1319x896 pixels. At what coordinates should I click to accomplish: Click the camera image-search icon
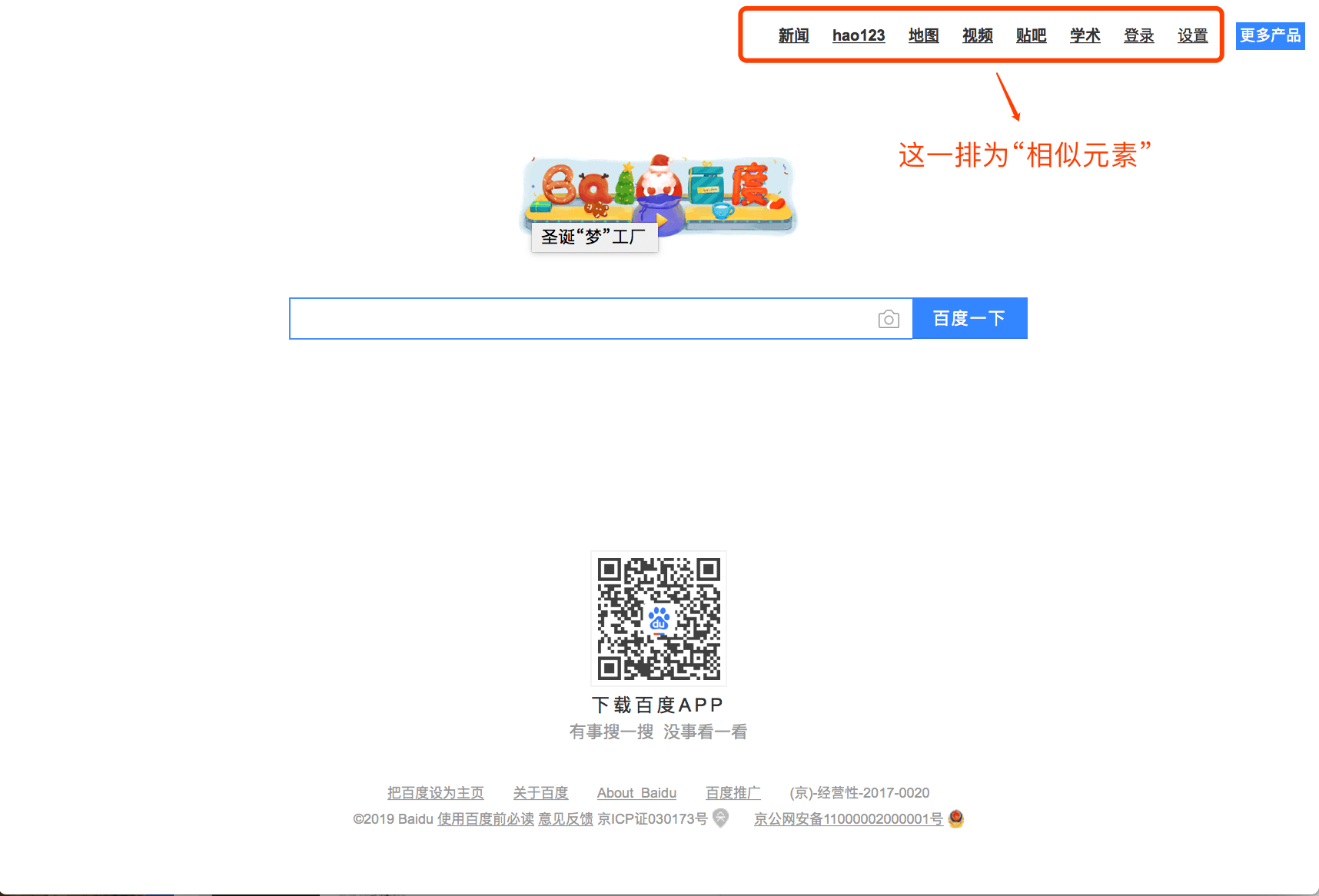(889, 319)
